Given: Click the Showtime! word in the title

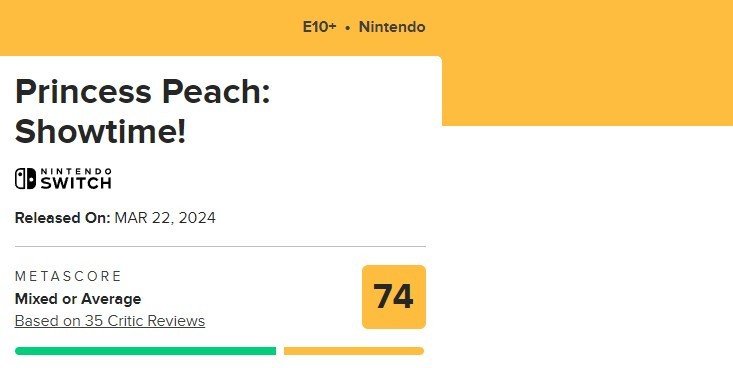Looking at the screenshot, I should 101,131.
